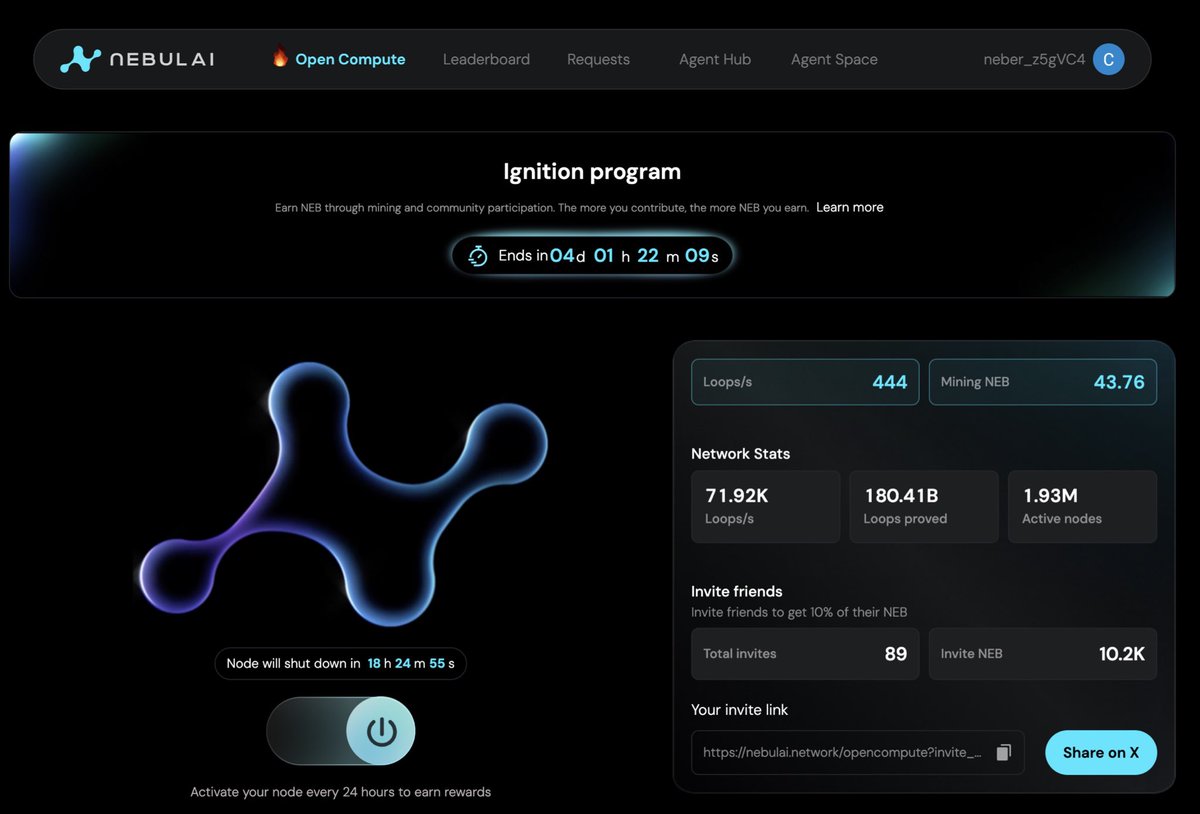Click the "Earn NEB through mining" description
The height and width of the screenshot is (814, 1200).
[542, 208]
